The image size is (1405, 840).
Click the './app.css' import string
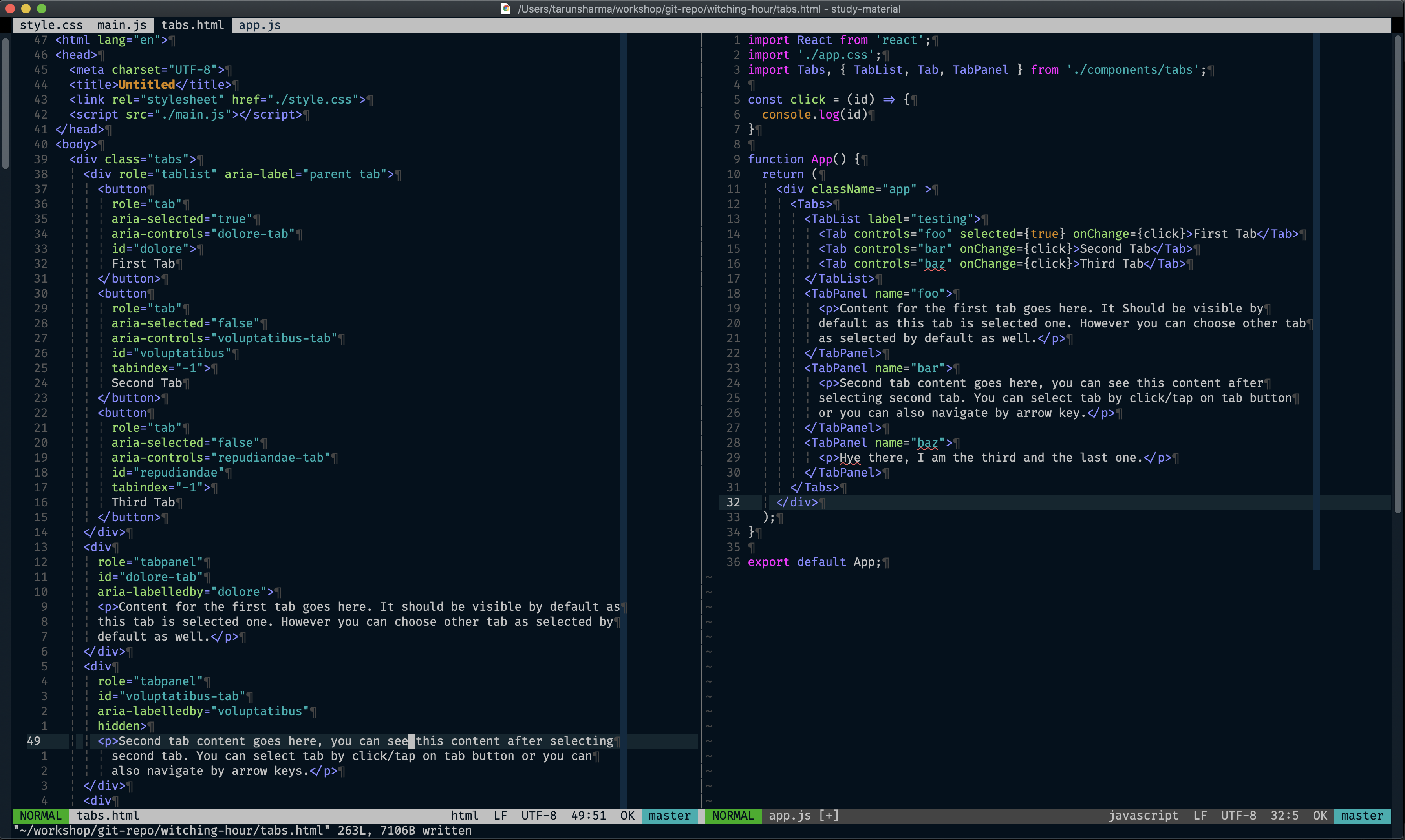point(836,55)
